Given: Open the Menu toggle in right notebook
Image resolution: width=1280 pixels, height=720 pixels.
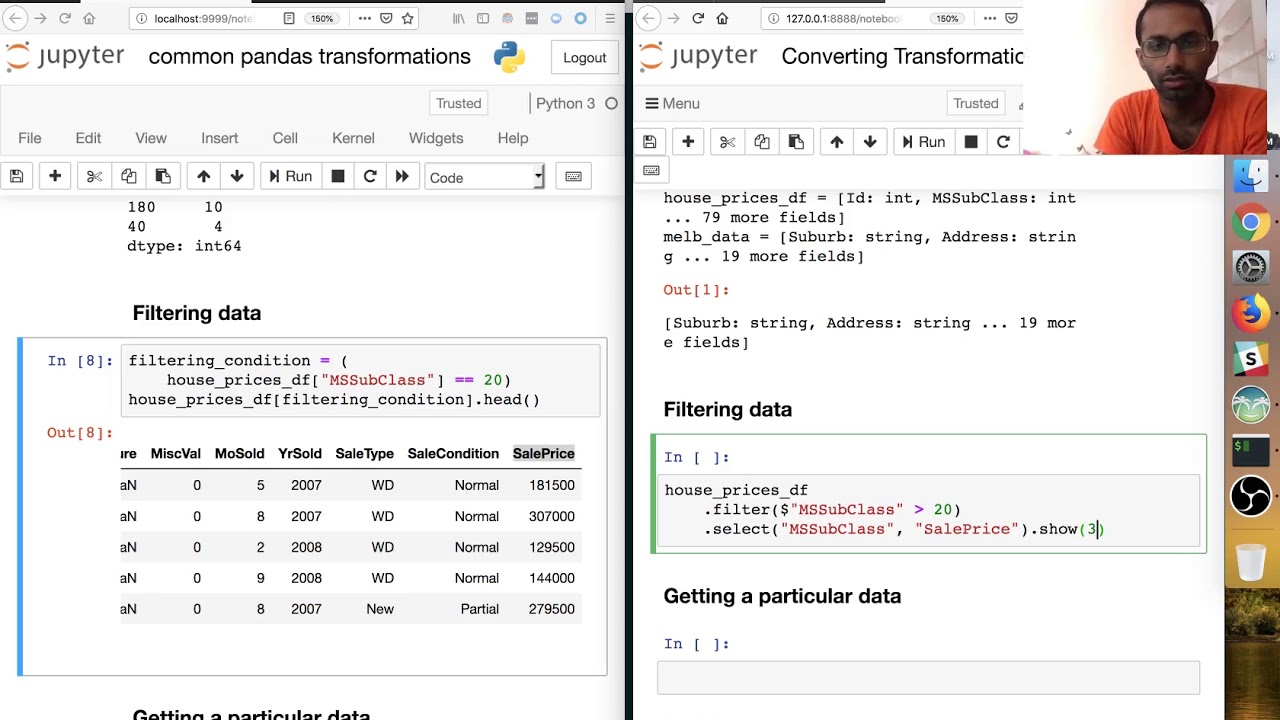Looking at the screenshot, I should [x=672, y=103].
